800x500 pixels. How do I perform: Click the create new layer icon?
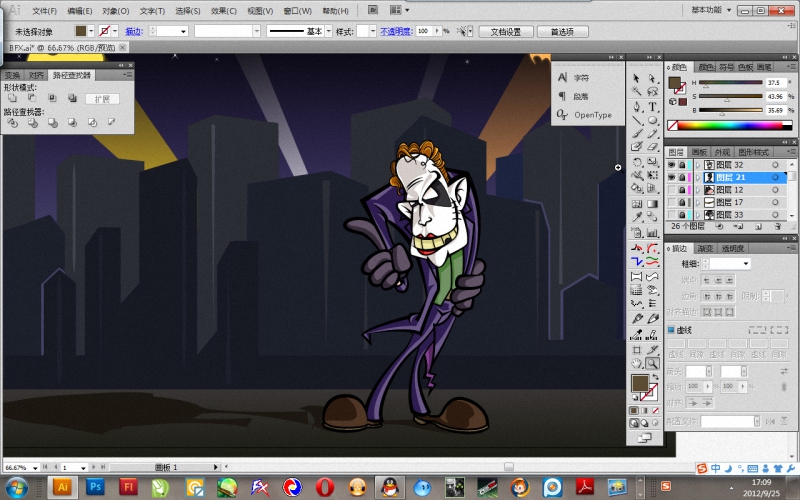[758, 226]
